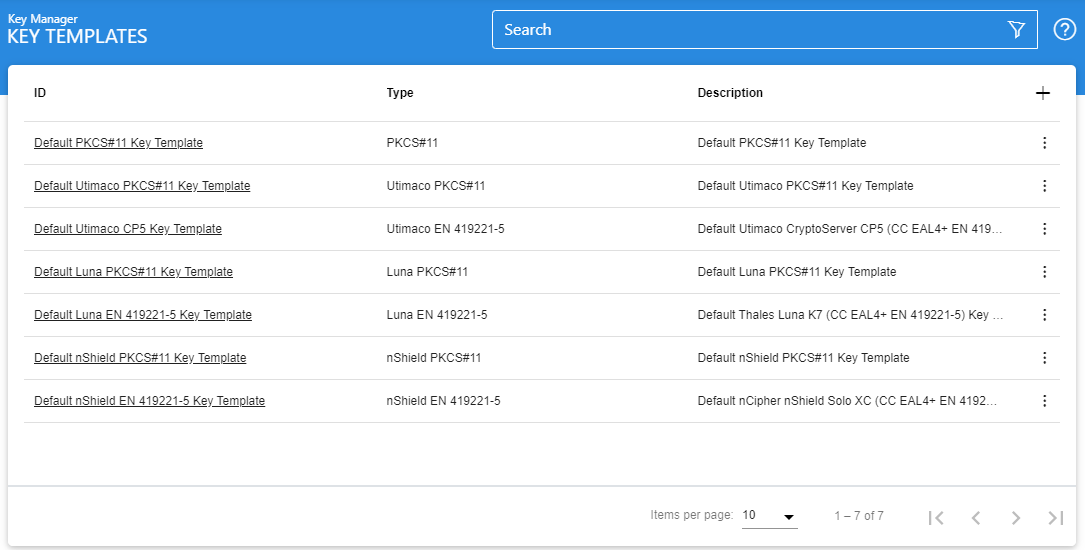Open actions menu for Default Utimaco PKCS#11 row

pos(1044,186)
